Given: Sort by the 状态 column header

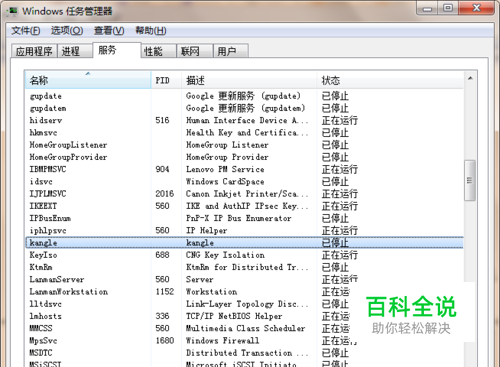Looking at the screenshot, I should click(390, 80).
